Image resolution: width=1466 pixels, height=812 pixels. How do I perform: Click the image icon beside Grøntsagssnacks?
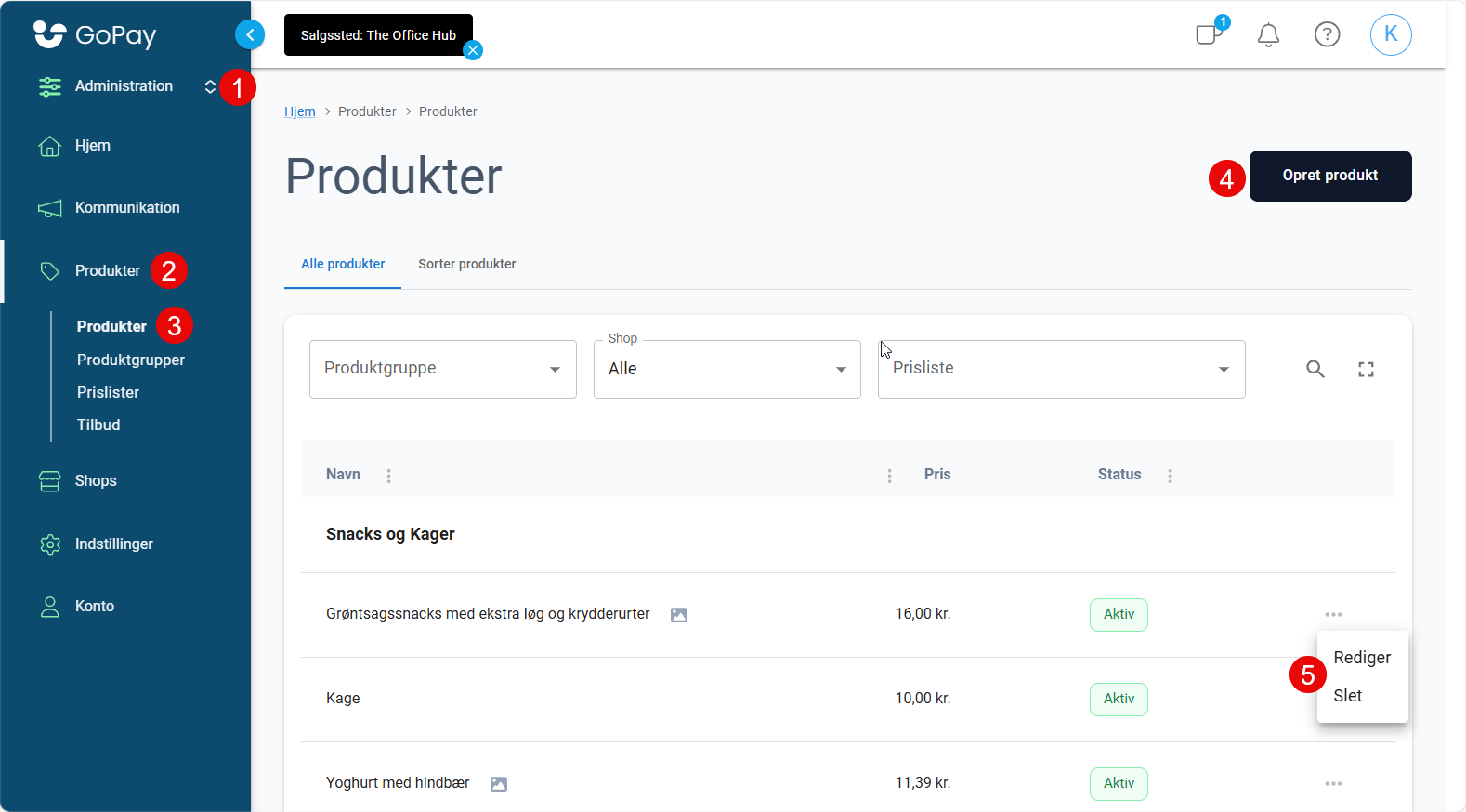679,615
